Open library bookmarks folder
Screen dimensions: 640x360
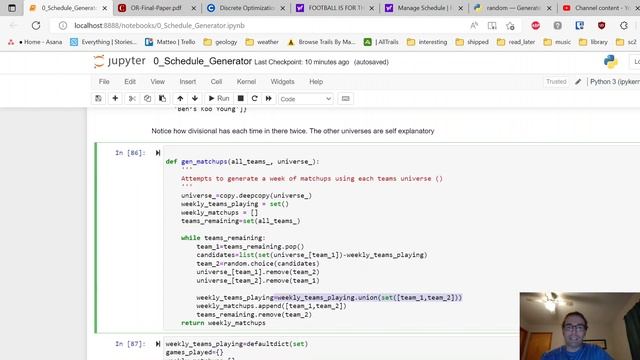coord(593,42)
